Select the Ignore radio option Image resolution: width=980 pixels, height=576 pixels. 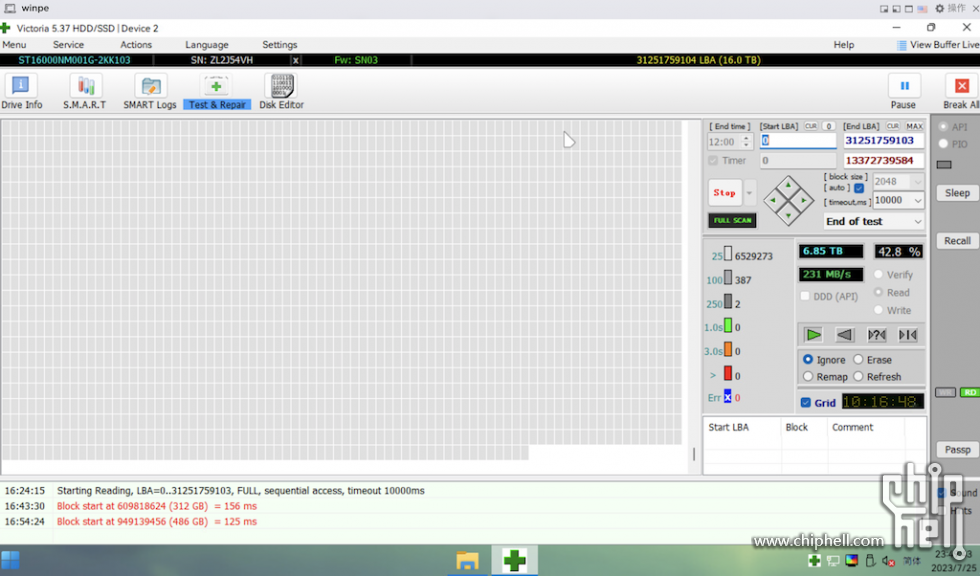(808, 359)
